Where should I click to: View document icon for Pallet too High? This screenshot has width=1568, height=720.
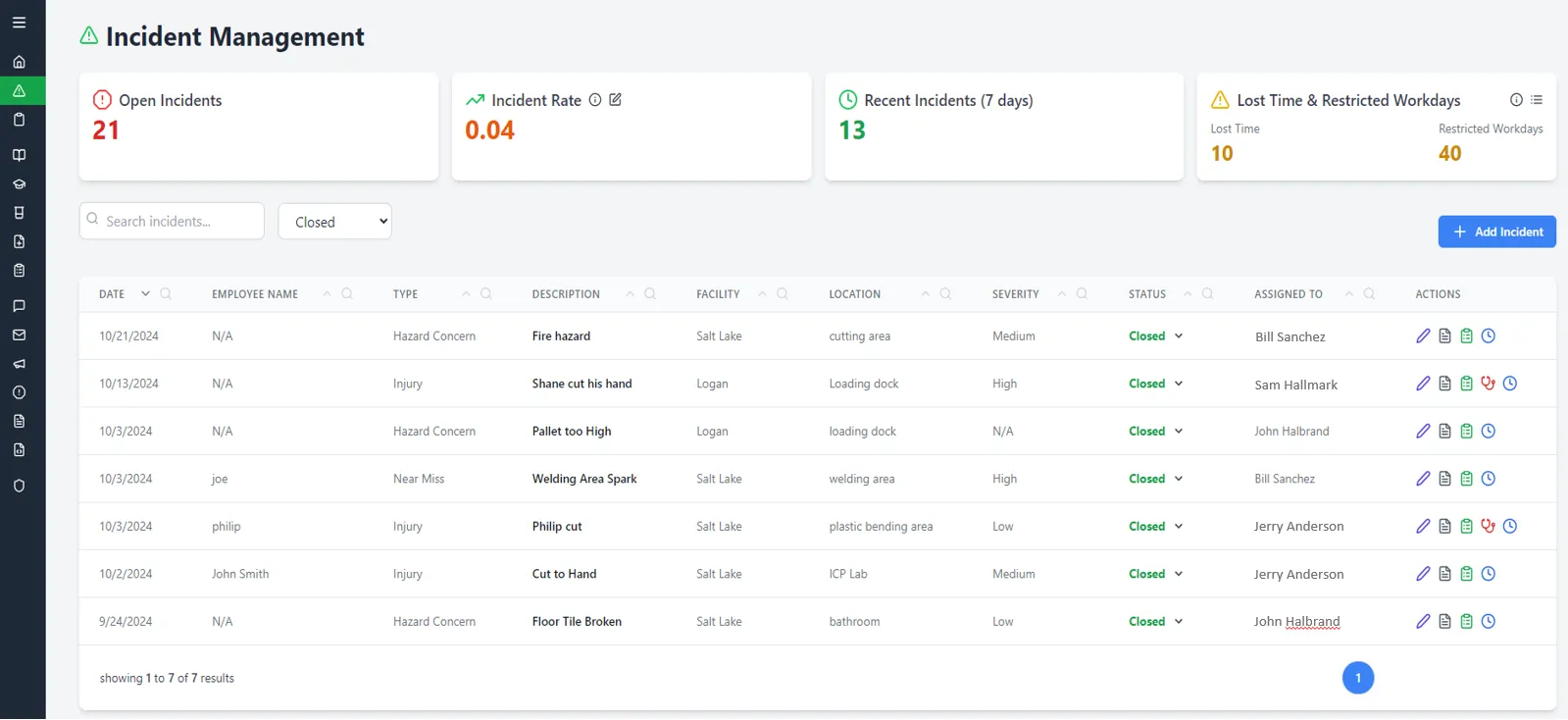pyautogui.click(x=1444, y=431)
